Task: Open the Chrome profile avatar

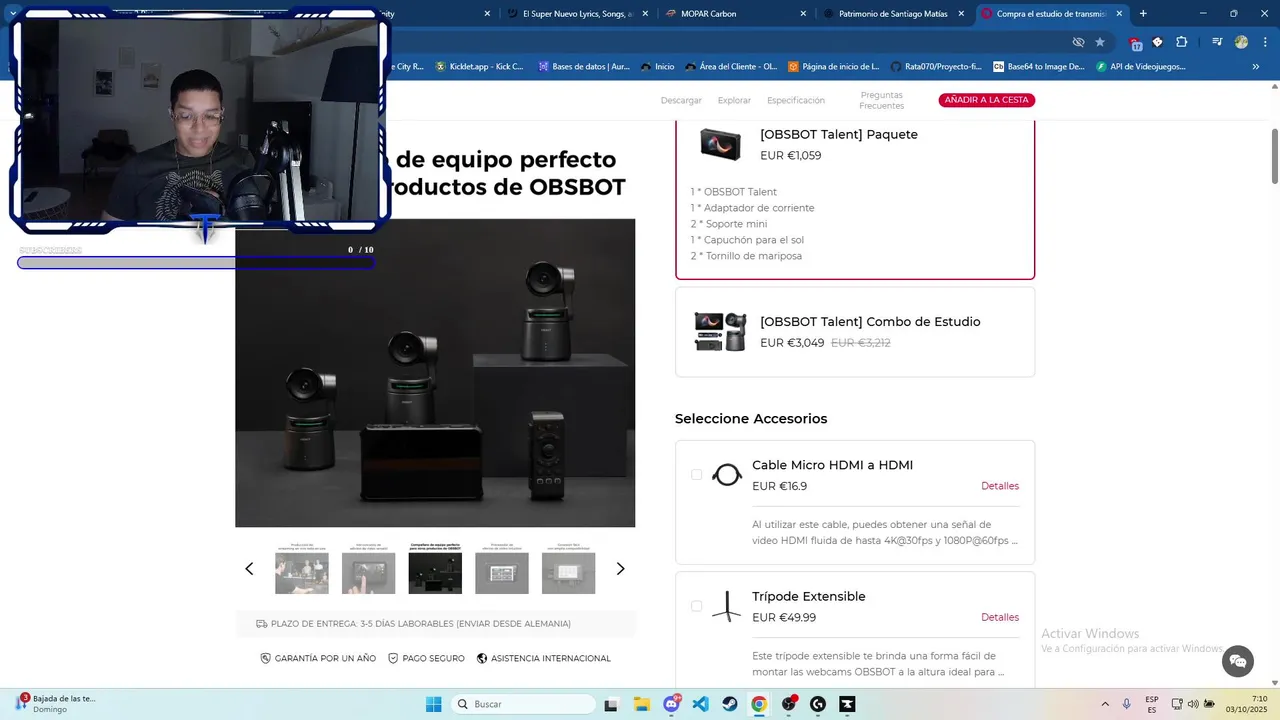Action: tap(1241, 42)
